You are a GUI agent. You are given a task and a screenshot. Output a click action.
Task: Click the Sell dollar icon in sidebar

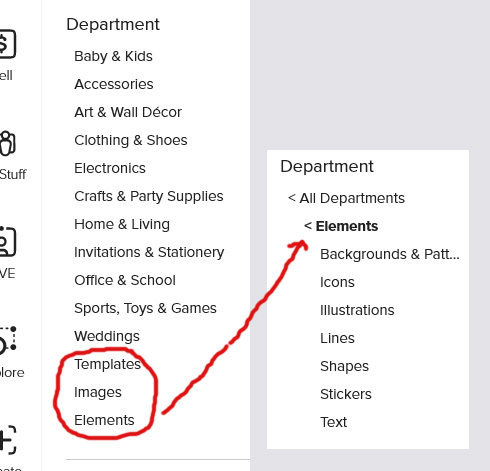[x=7, y=44]
